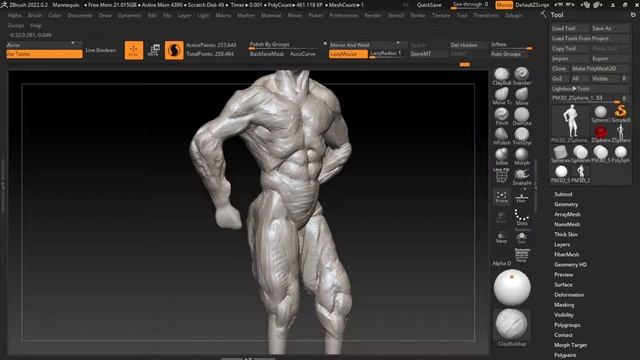The width and height of the screenshot is (640, 360).
Task: Adjust the Inflate slider
Action: [511, 44]
